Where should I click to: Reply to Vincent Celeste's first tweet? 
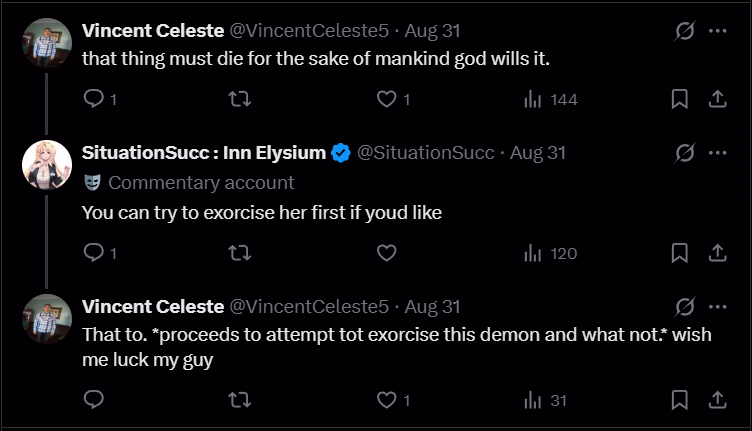(94, 99)
